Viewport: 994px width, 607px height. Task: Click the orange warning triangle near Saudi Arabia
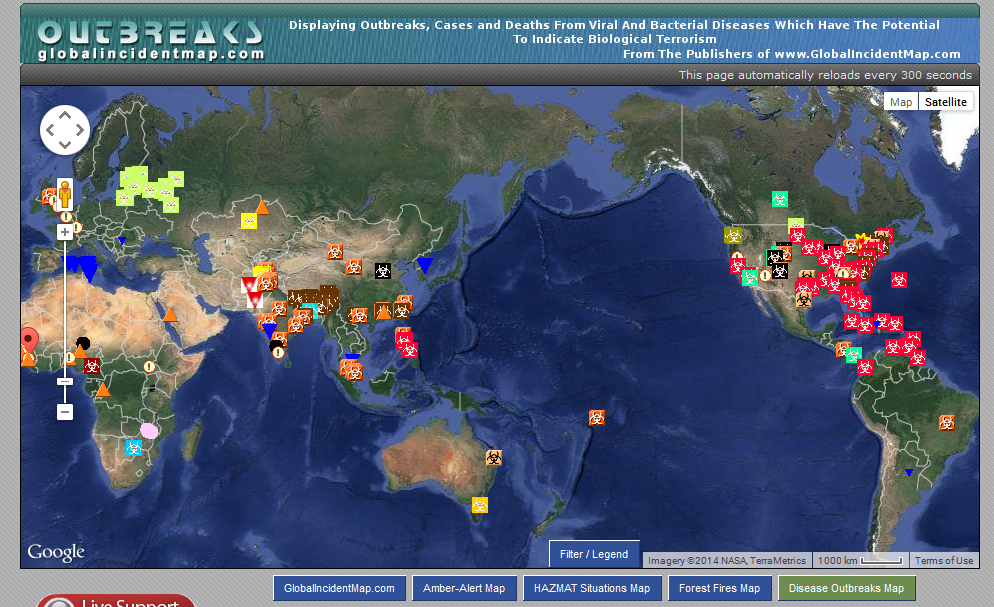[x=169, y=317]
